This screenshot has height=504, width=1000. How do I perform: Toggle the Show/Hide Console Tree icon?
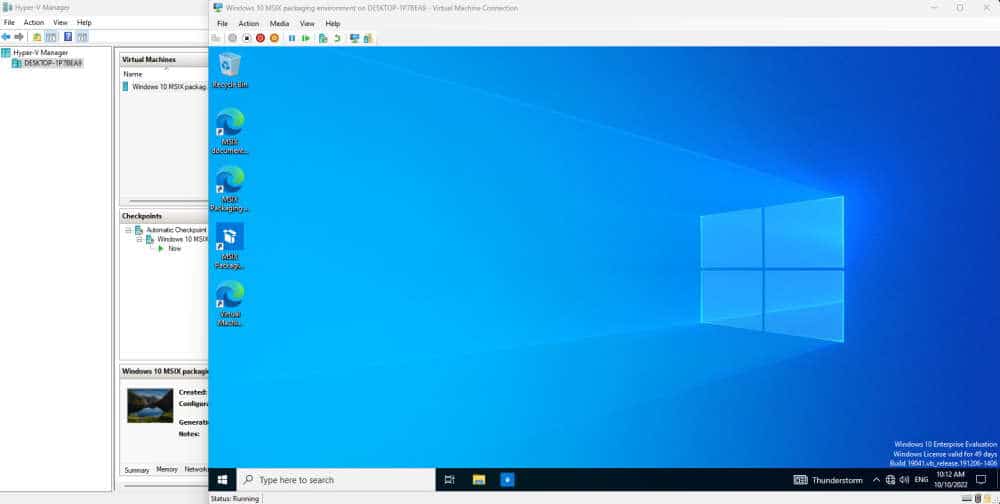point(51,37)
